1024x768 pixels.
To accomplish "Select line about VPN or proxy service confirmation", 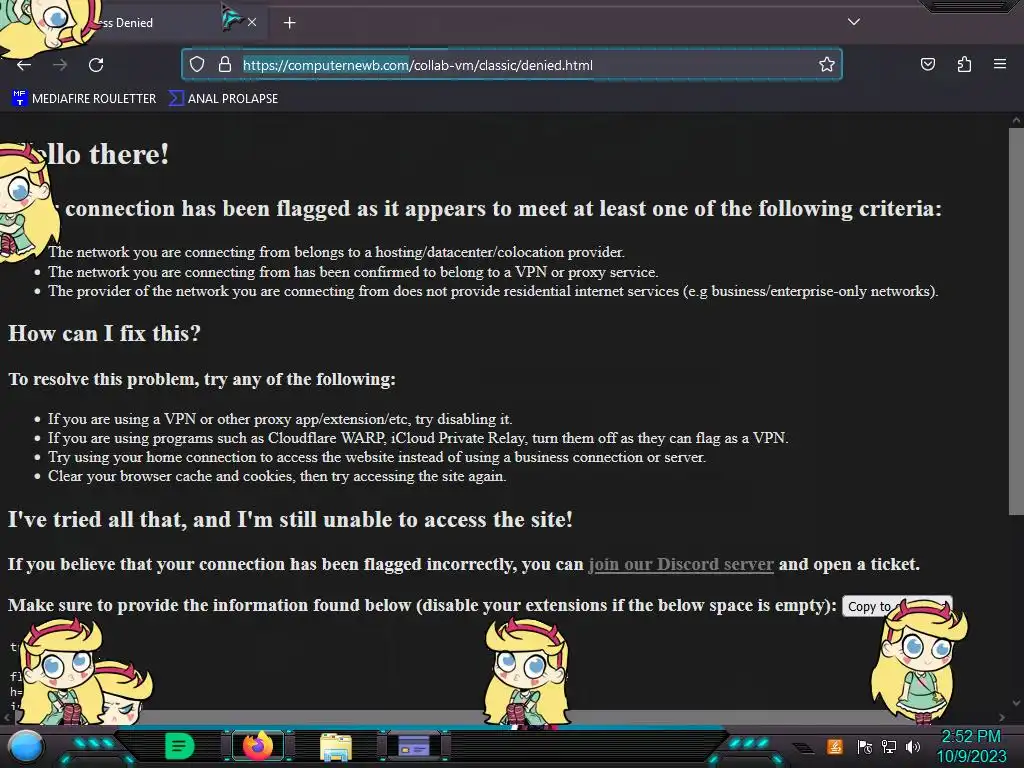I will (x=353, y=272).
